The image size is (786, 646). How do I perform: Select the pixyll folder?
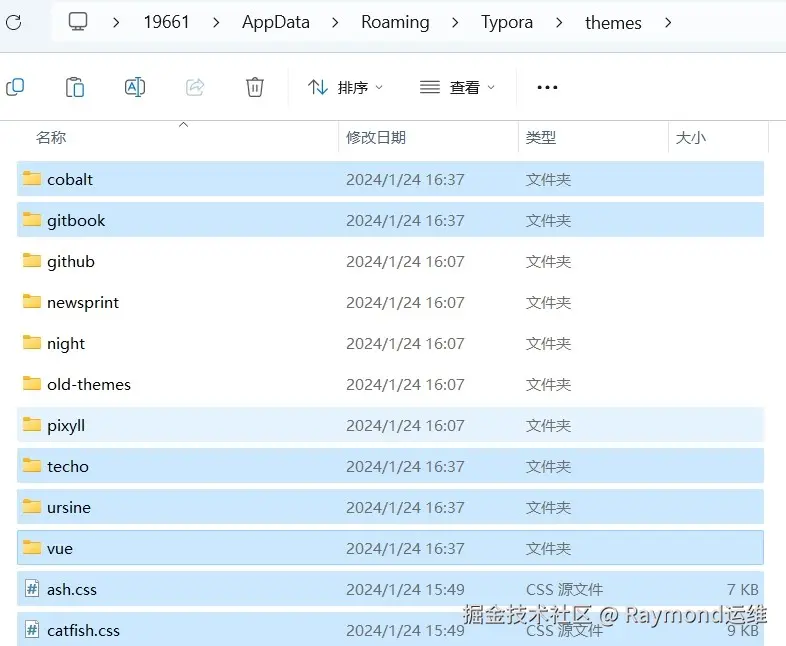coord(390,425)
